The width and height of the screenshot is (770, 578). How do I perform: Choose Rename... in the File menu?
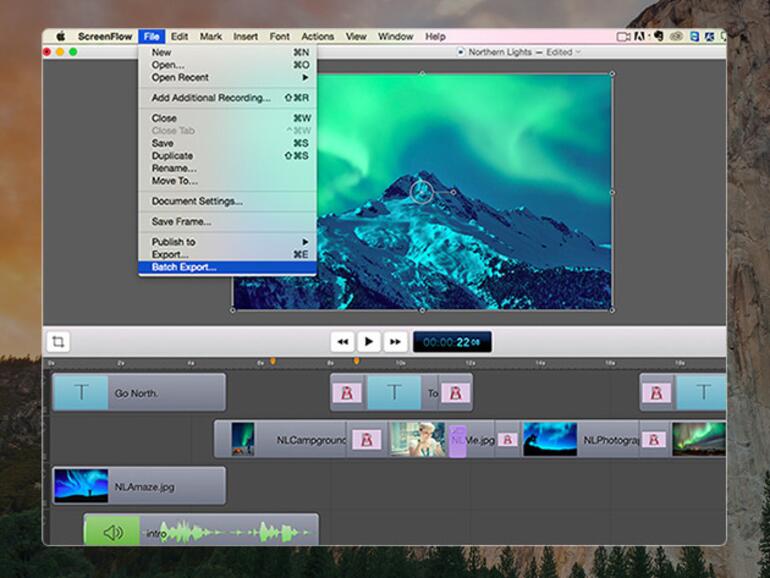(x=227, y=168)
